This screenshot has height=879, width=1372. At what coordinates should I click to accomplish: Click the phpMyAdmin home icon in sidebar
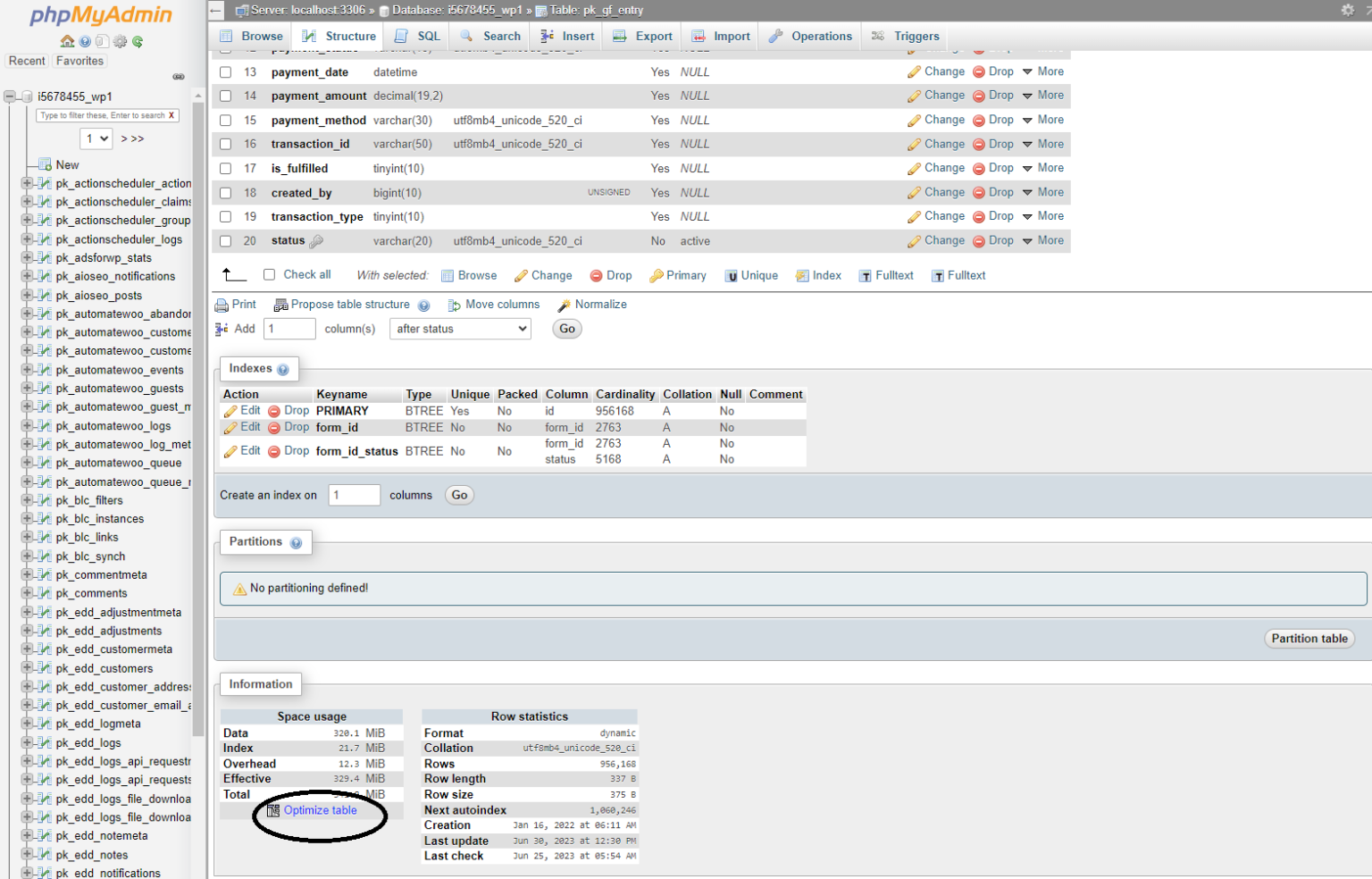[67, 41]
